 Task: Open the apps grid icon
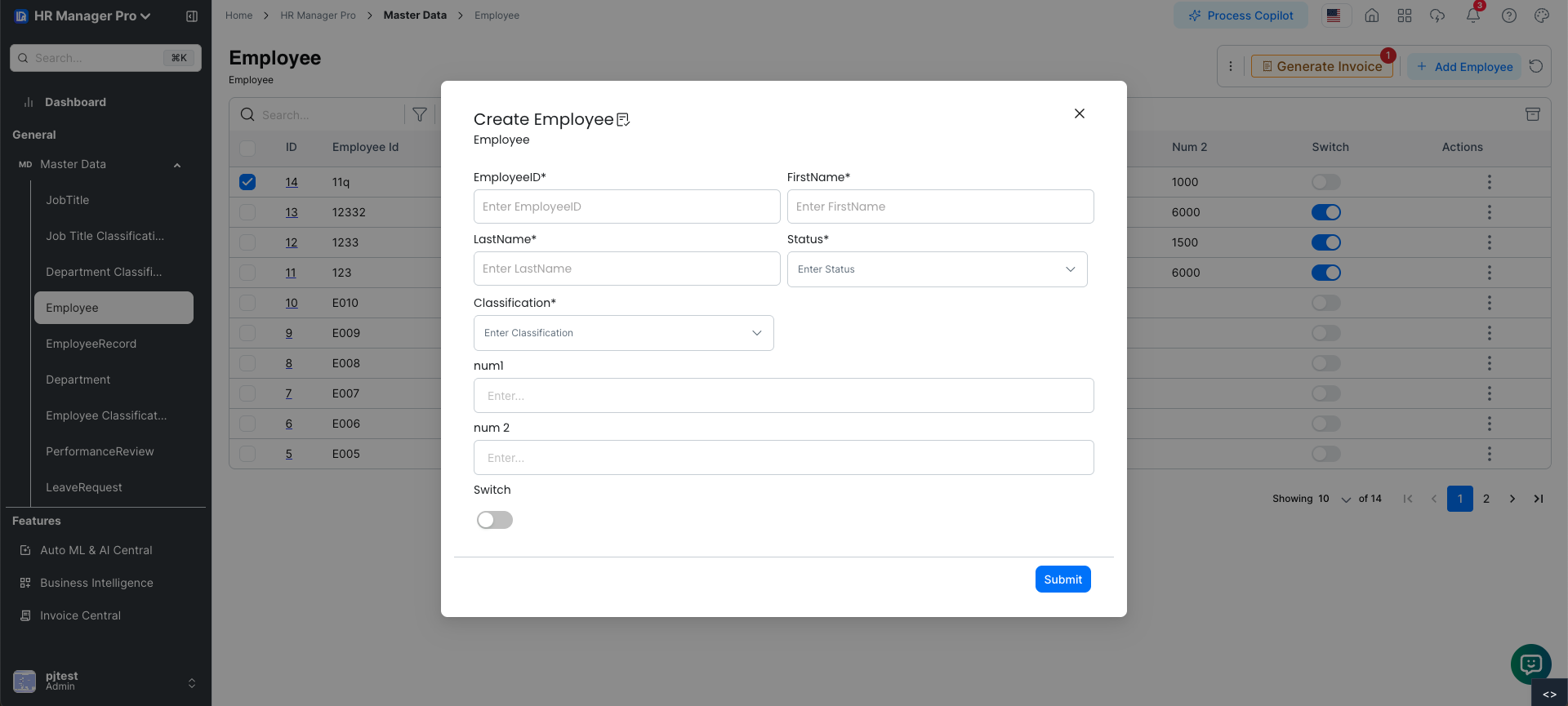(x=1405, y=16)
